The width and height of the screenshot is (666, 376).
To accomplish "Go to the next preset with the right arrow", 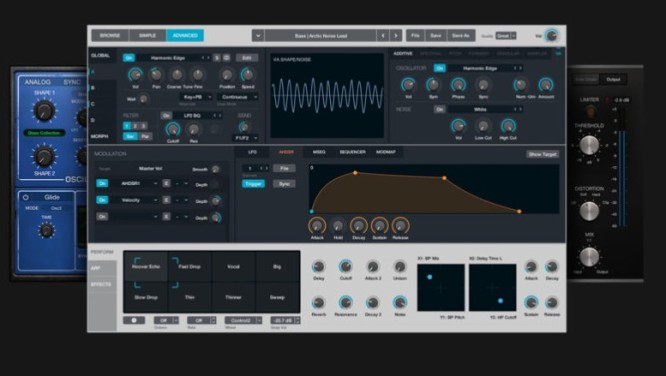I will click(396, 36).
